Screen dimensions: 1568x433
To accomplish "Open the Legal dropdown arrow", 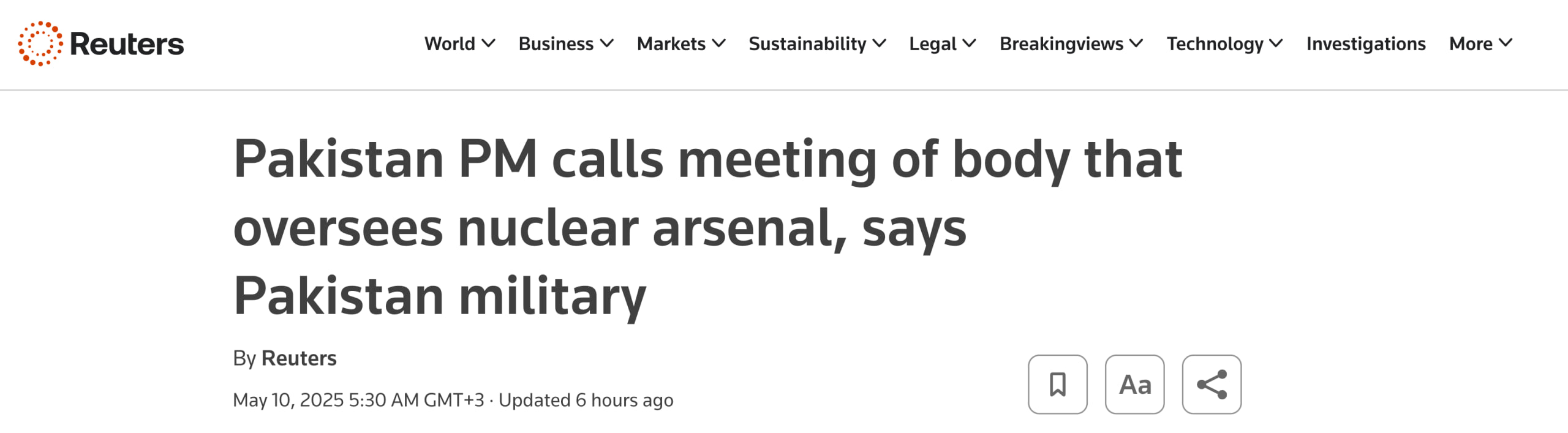I will point(969,43).
